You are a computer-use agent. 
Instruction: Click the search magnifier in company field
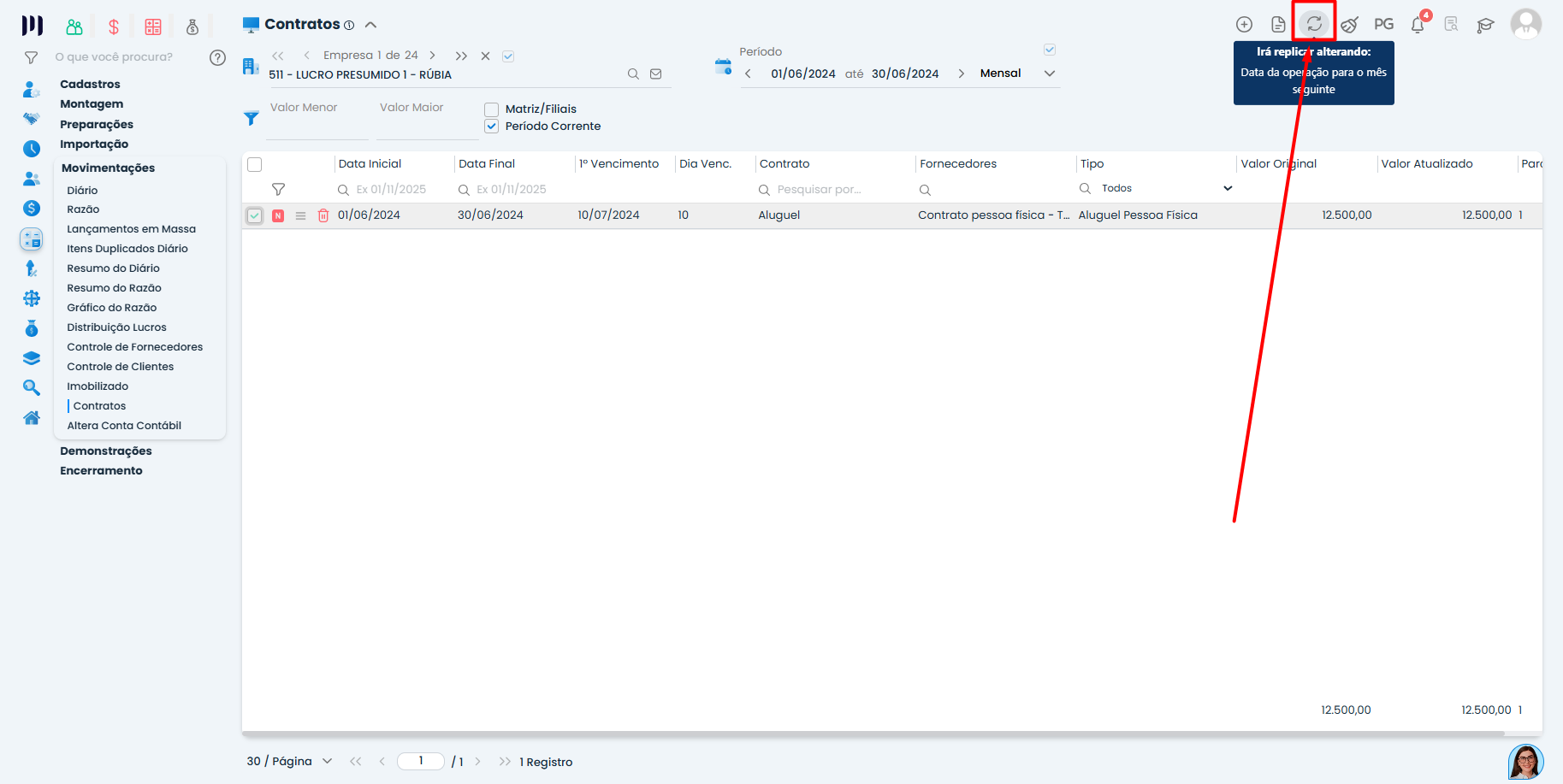[x=633, y=74]
